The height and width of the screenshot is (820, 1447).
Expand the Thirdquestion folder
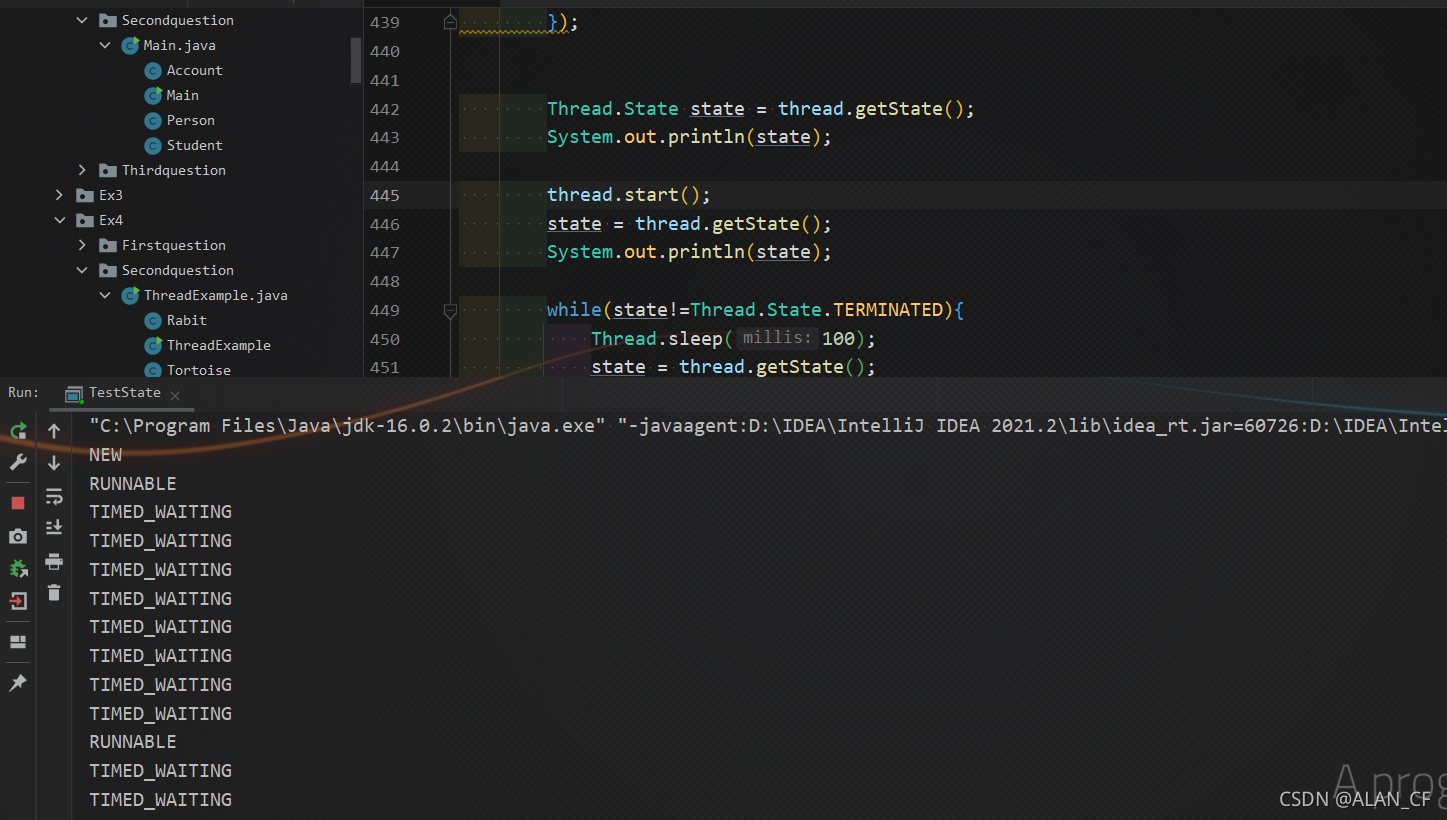[x=82, y=170]
